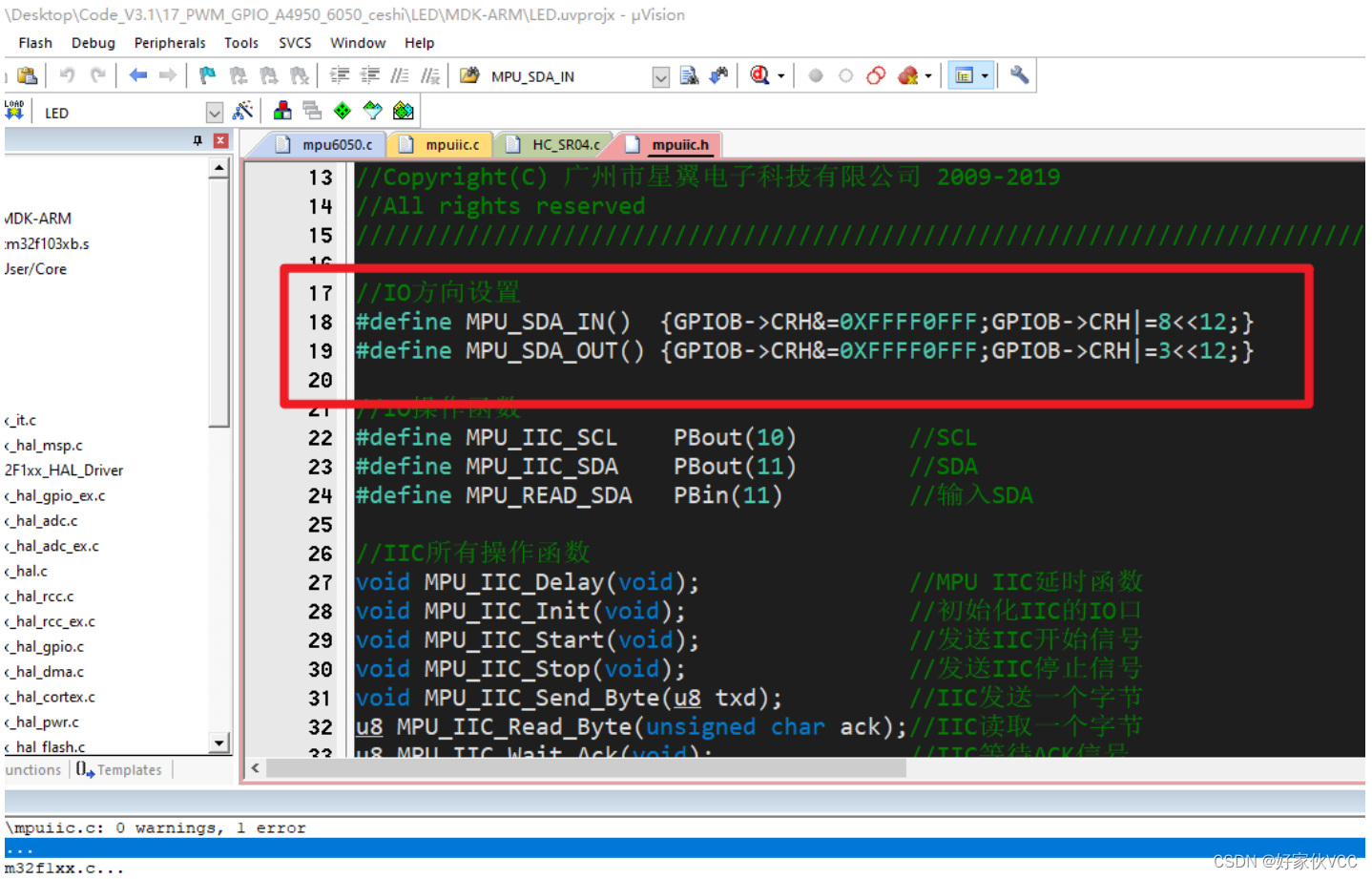Navigate forwards with the gray arrow
The image size is (1372, 879).
click(168, 75)
